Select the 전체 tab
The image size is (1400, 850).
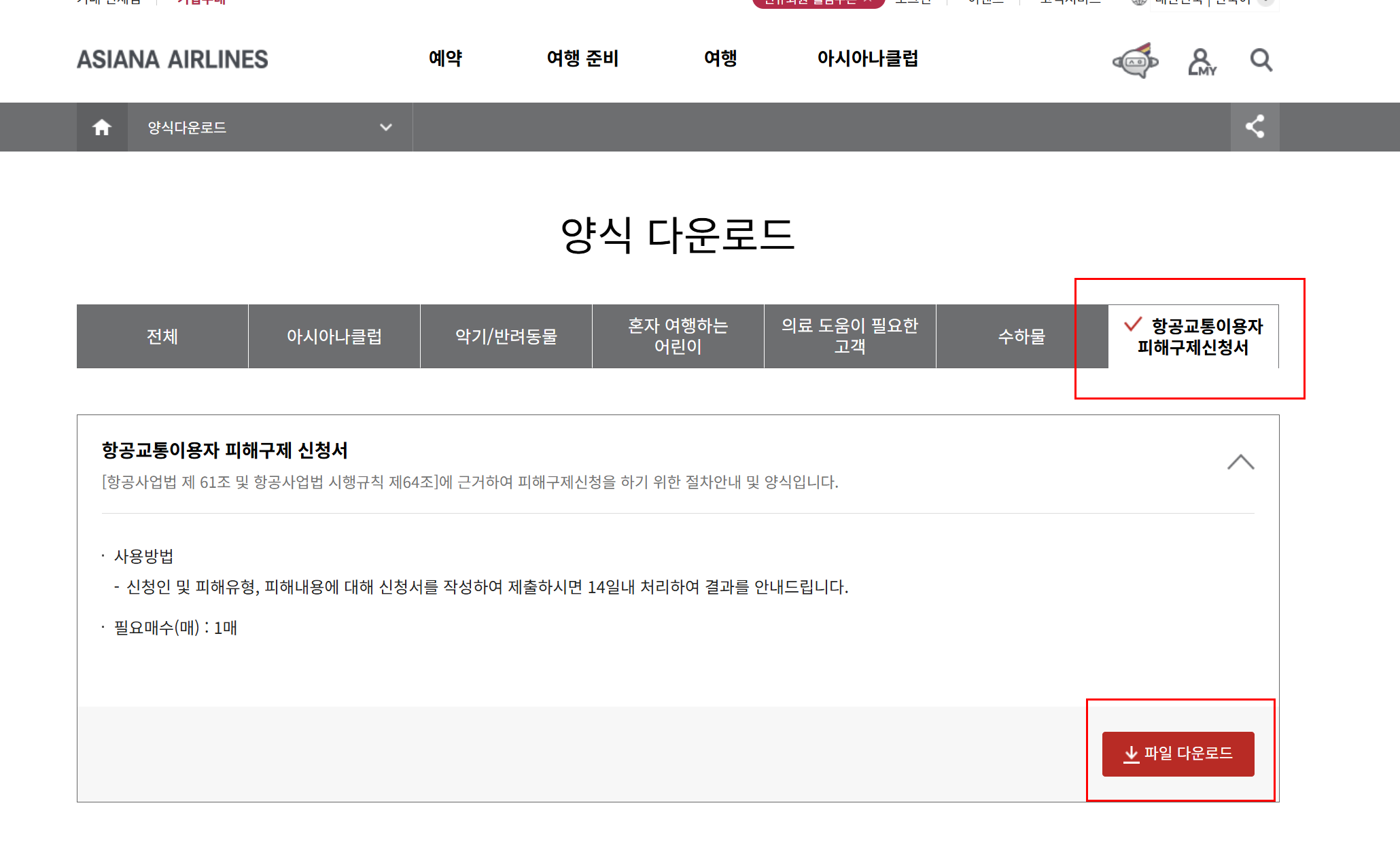click(x=162, y=336)
